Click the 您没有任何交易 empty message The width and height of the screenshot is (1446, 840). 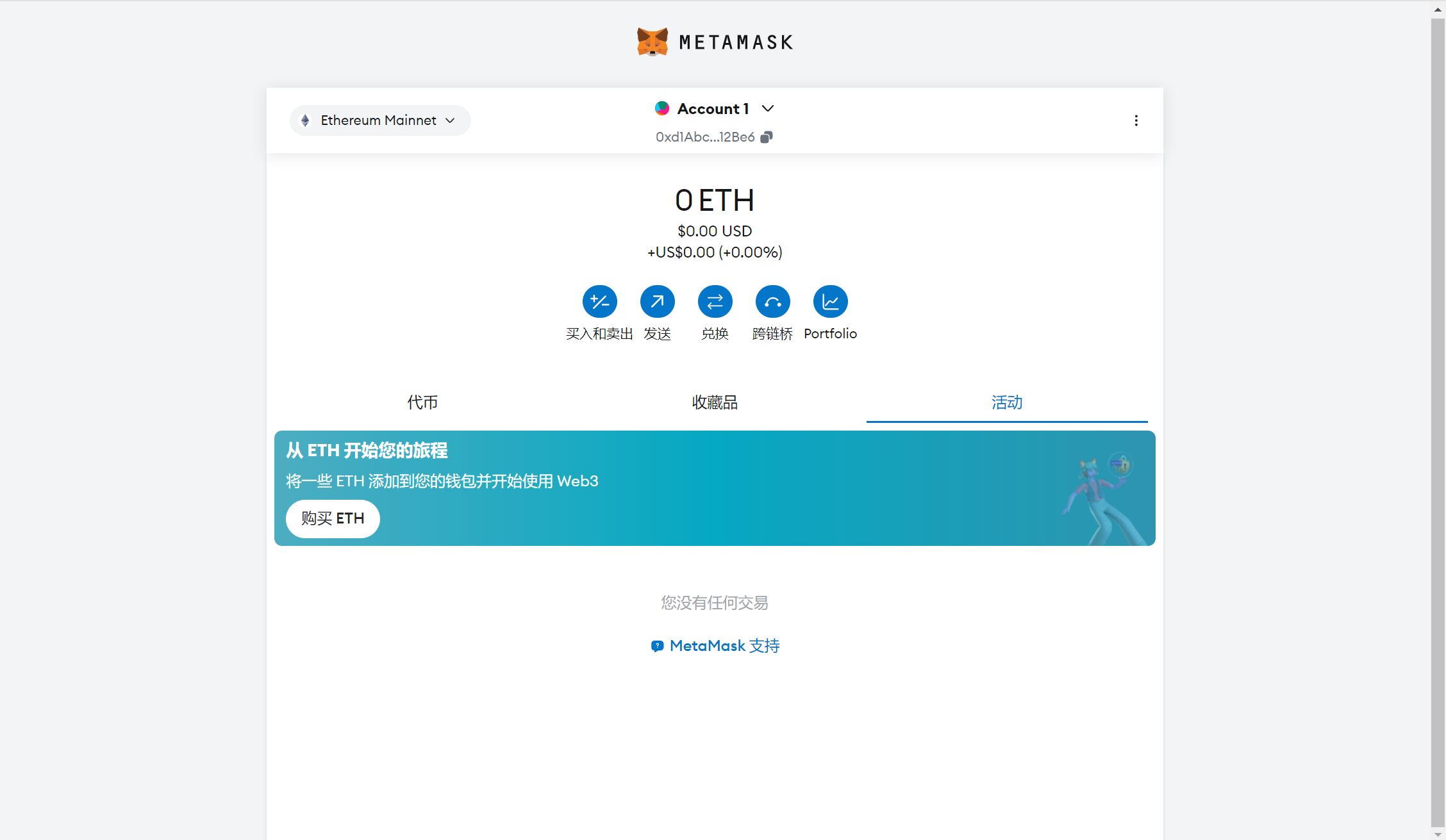pyautogui.click(x=715, y=603)
